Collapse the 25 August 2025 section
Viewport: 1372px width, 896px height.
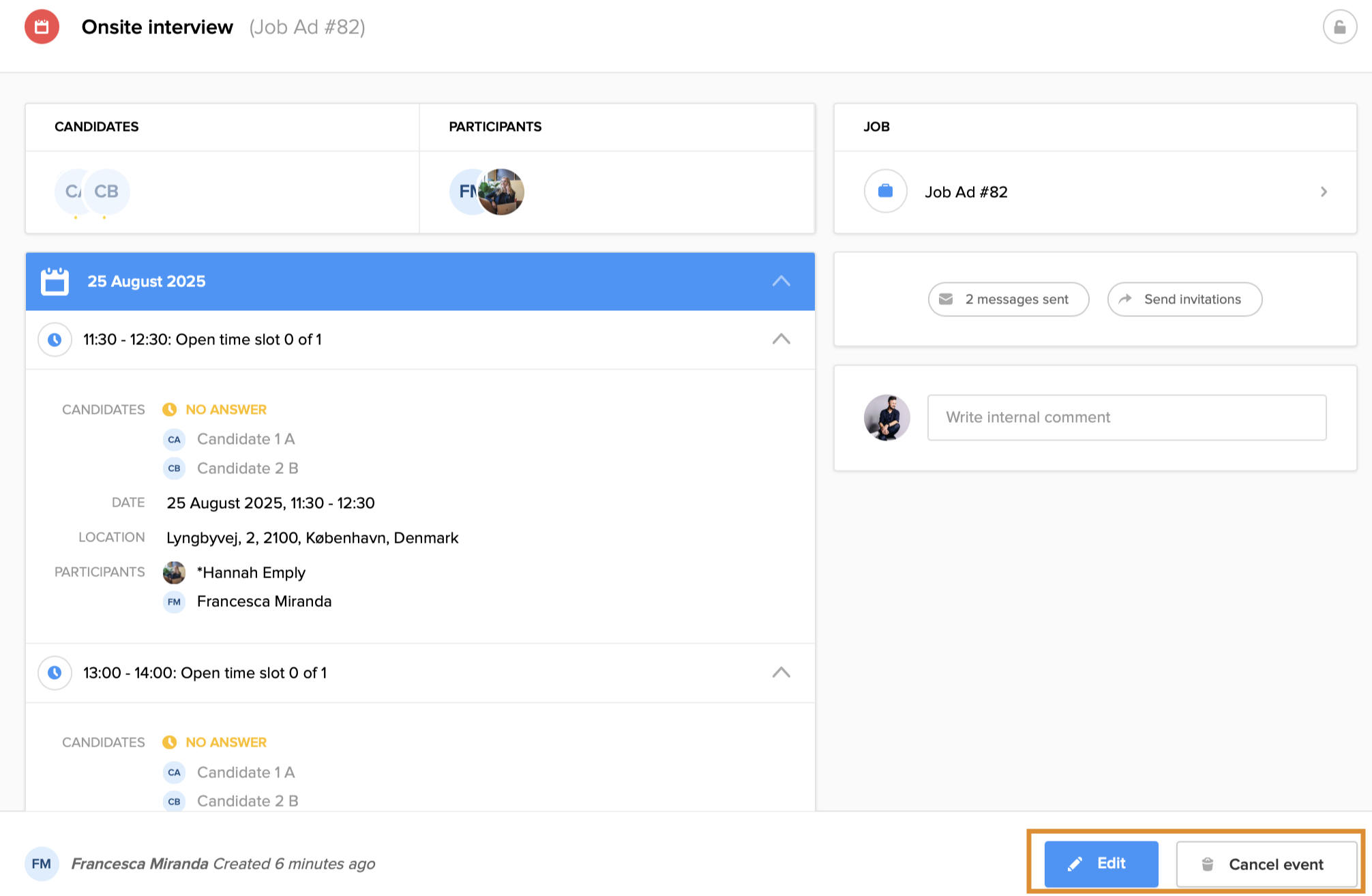(781, 281)
